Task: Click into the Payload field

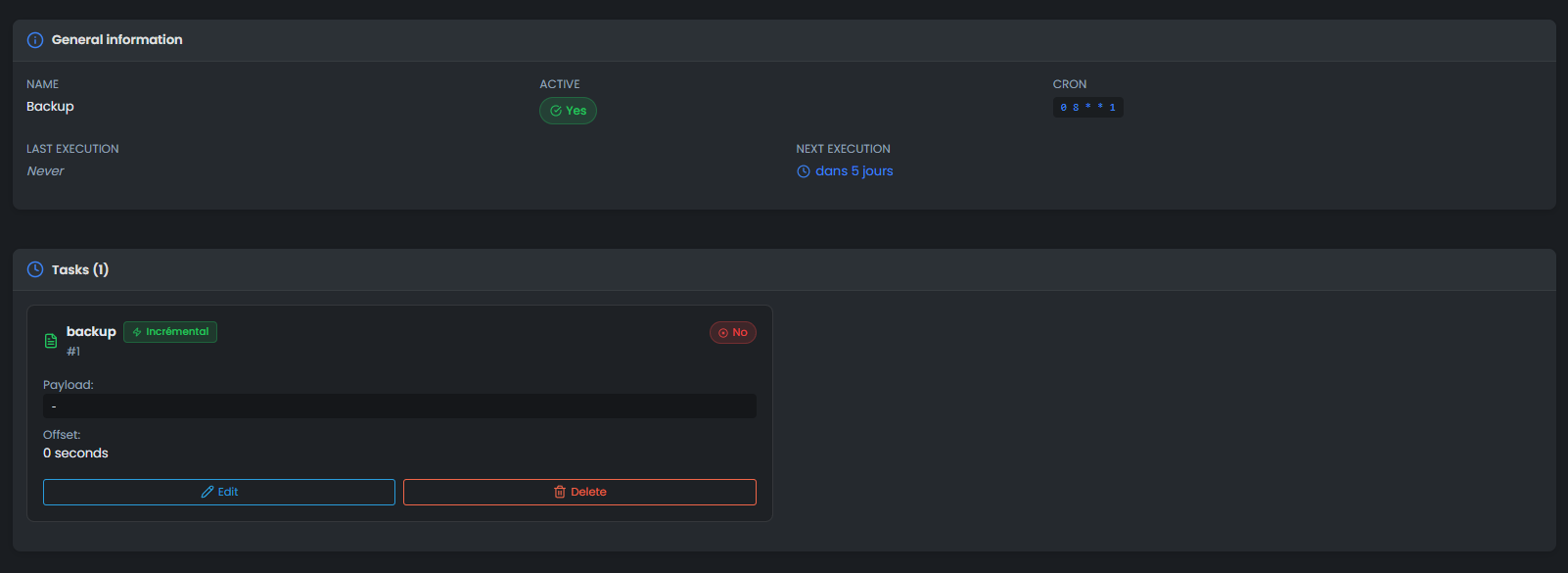Action: coord(399,406)
